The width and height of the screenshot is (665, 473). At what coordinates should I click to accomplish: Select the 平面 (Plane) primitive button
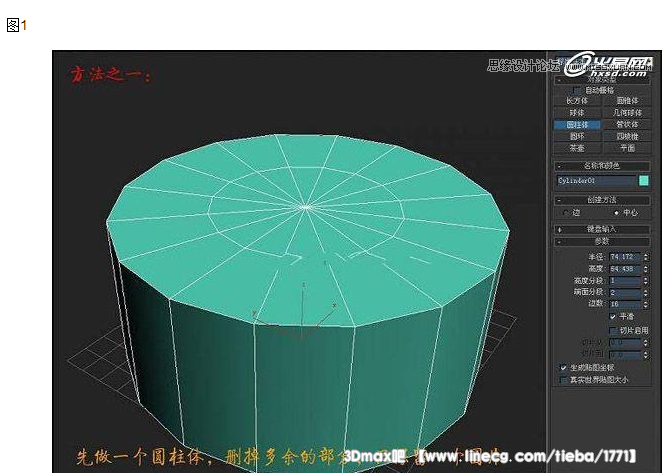(627, 148)
